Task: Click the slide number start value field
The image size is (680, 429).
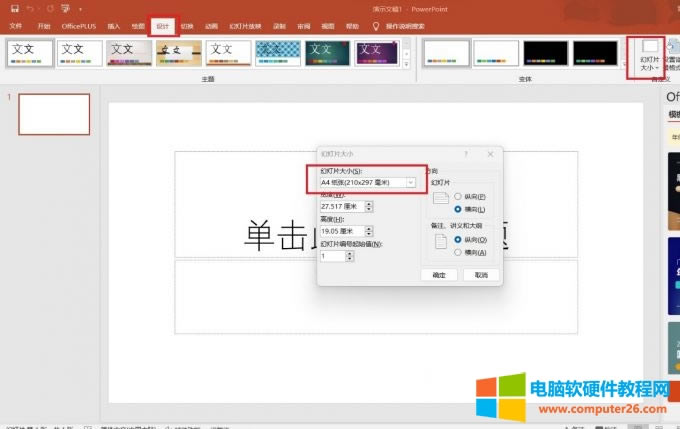Action: pyautogui.click(x=332, y=256)
